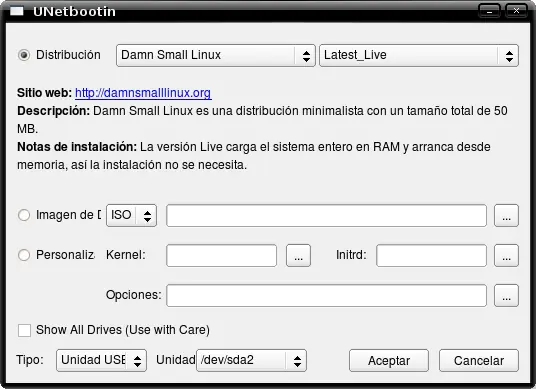
Task: Close the UNetbootin window
Action: click(516, 11)
